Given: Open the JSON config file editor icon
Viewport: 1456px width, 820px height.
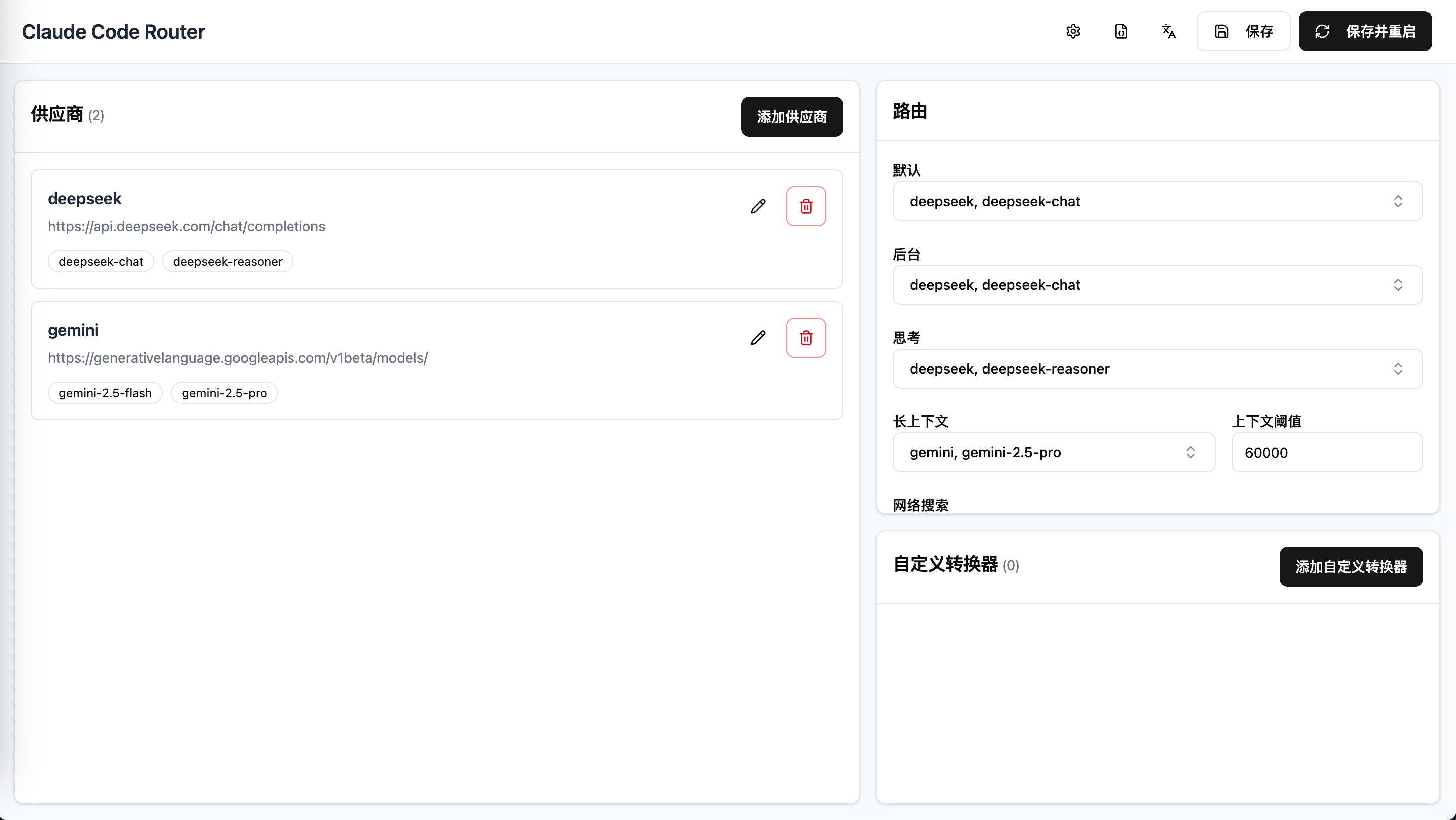Looking at the screenshot, I should click(x=1121, y=32).
